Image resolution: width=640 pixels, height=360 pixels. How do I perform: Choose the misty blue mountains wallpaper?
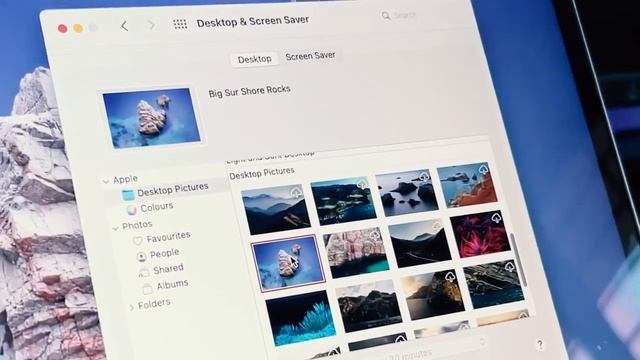pyautogui.click(x=276, y=209)
